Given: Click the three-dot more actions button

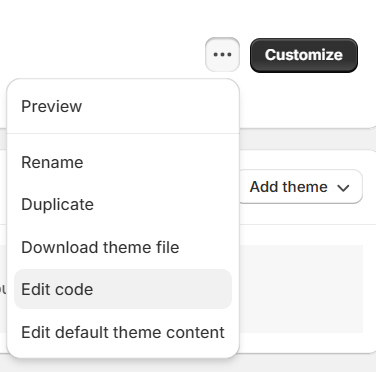Looking at the screenshot, I should [222, 55].
